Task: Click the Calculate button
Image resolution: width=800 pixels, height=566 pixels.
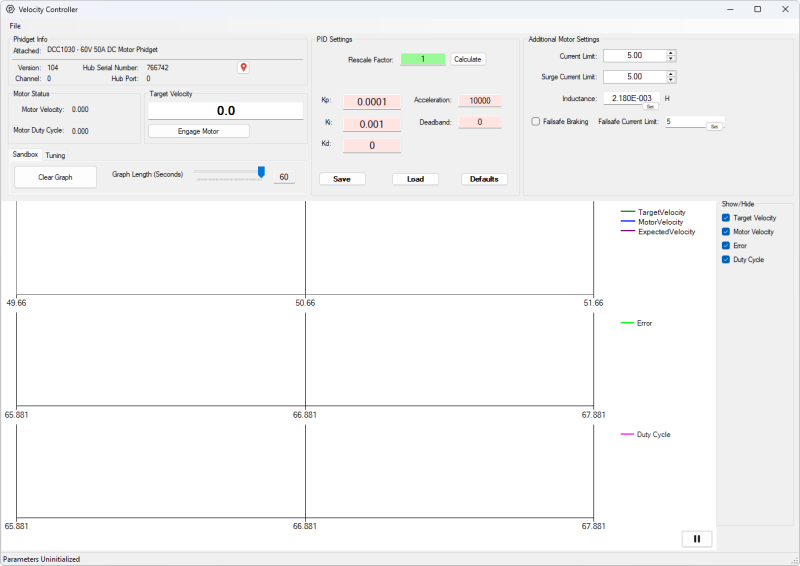Action: (x=468, y=59)
